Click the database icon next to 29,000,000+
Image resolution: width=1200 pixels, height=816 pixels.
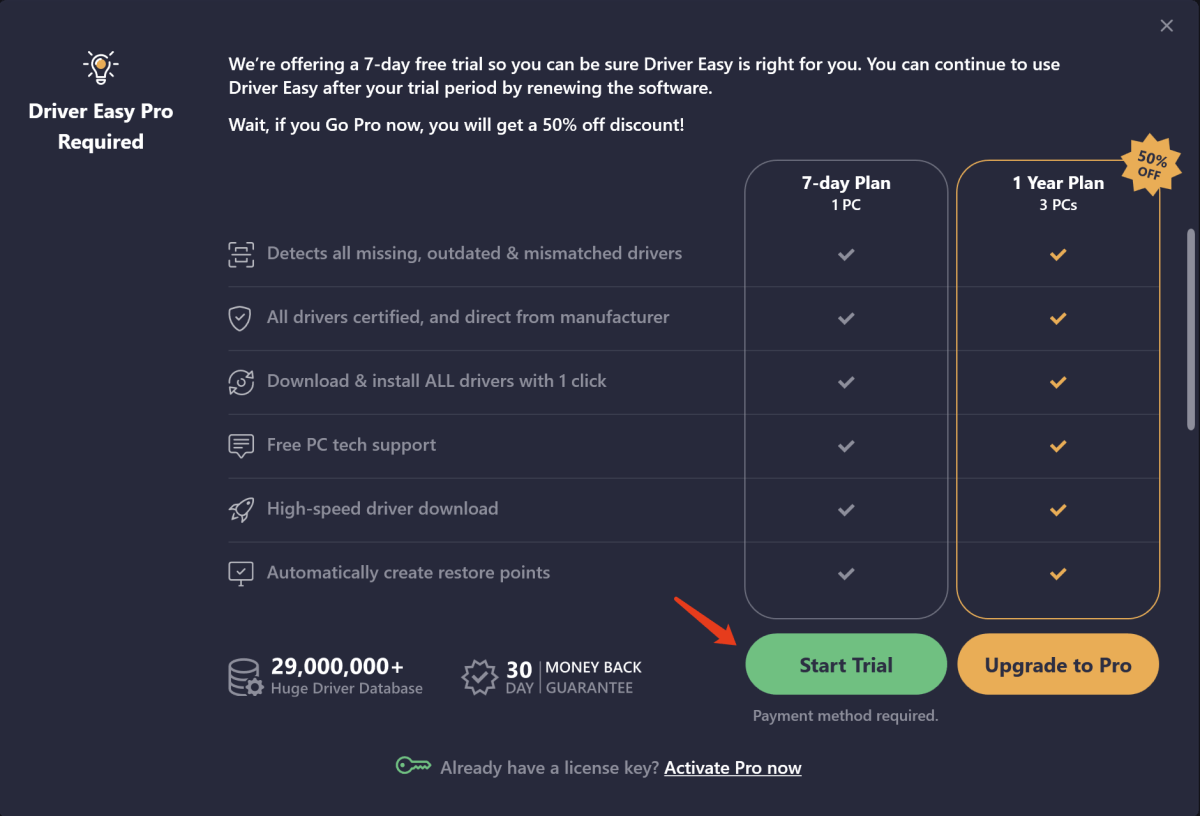click(x=245, y=677)
